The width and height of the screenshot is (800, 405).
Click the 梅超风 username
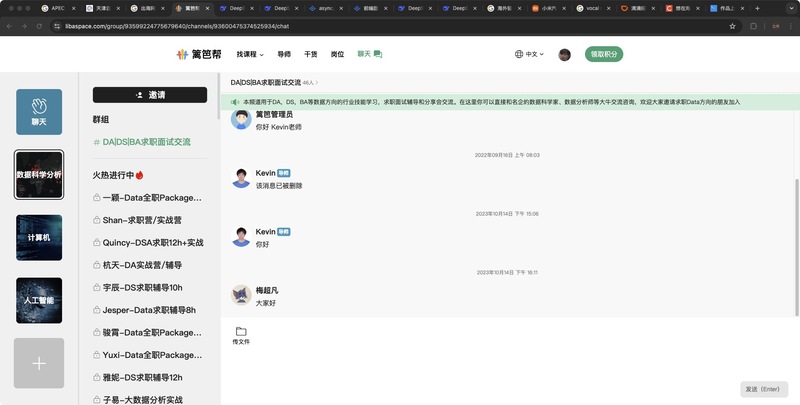pyautogui.click(x=267, y=290)
